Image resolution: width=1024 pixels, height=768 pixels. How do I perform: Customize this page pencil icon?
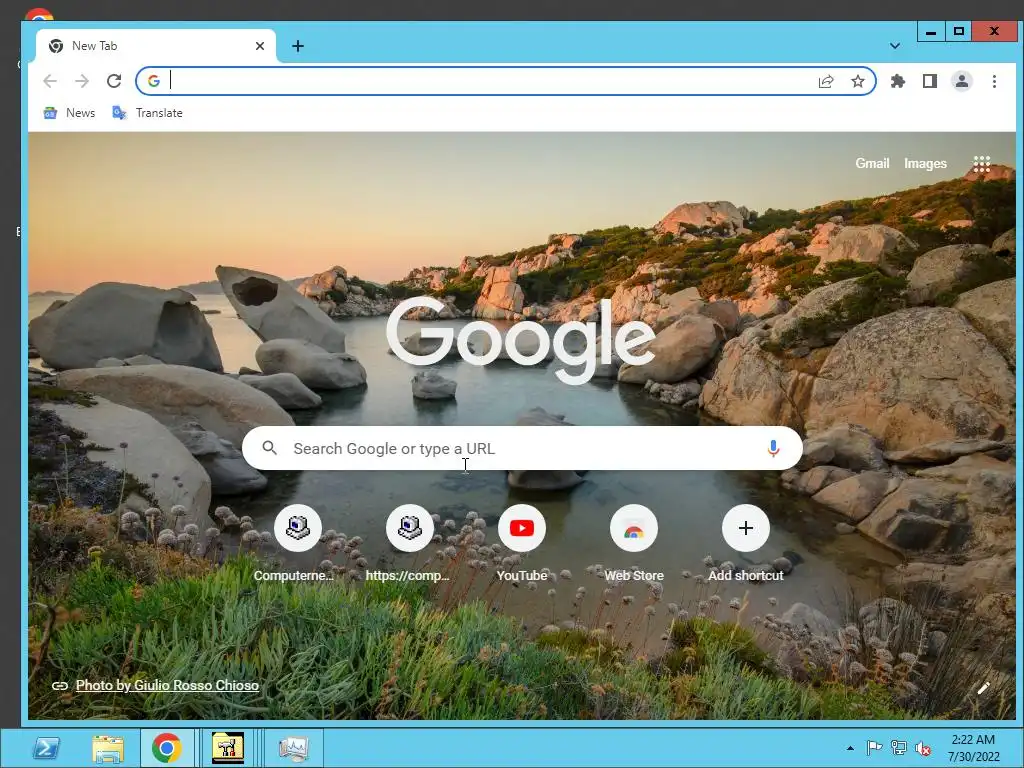click(x=984, y=688)
